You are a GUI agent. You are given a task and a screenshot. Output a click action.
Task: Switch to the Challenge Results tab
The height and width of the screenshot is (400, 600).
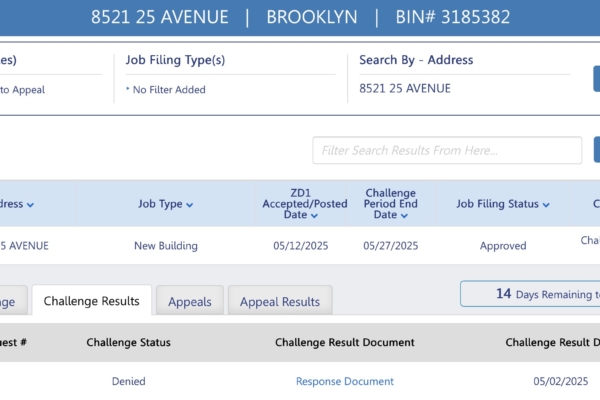click(x=92, y=301)
